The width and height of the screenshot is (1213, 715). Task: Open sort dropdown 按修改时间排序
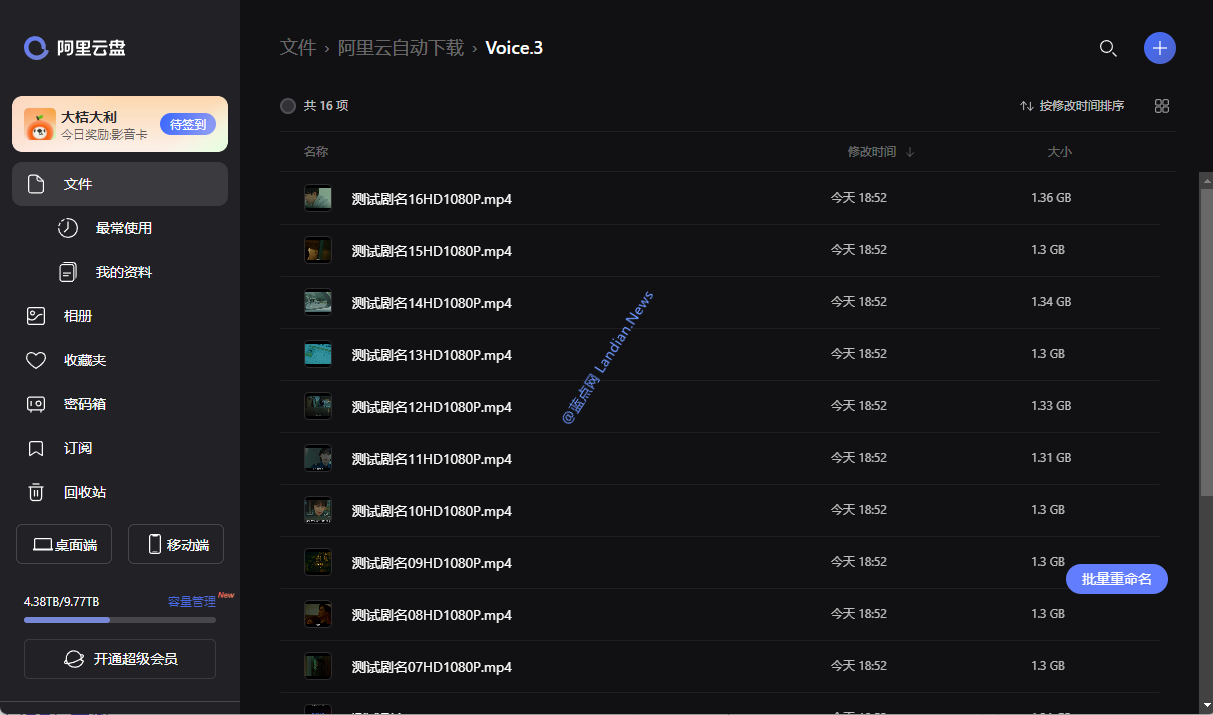[1072, 106]
